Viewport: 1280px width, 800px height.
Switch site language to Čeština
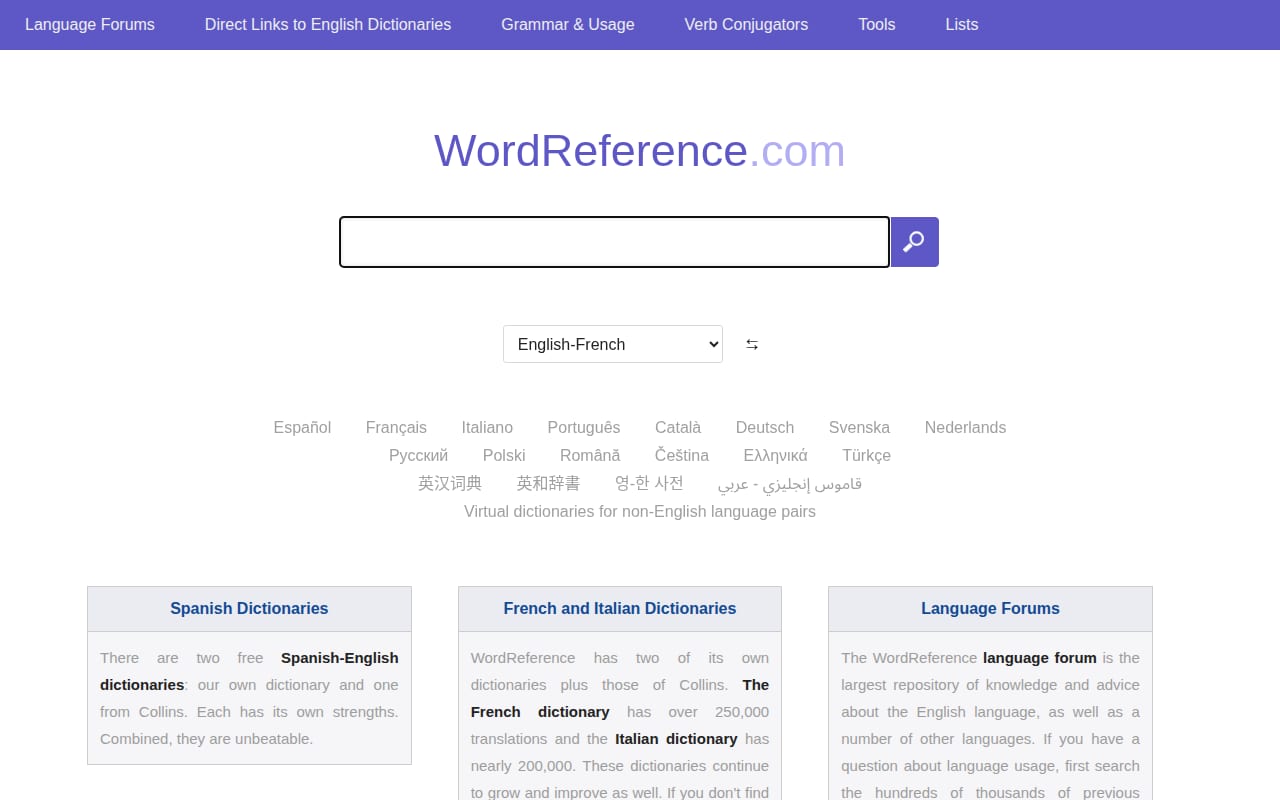pos(682,455)
